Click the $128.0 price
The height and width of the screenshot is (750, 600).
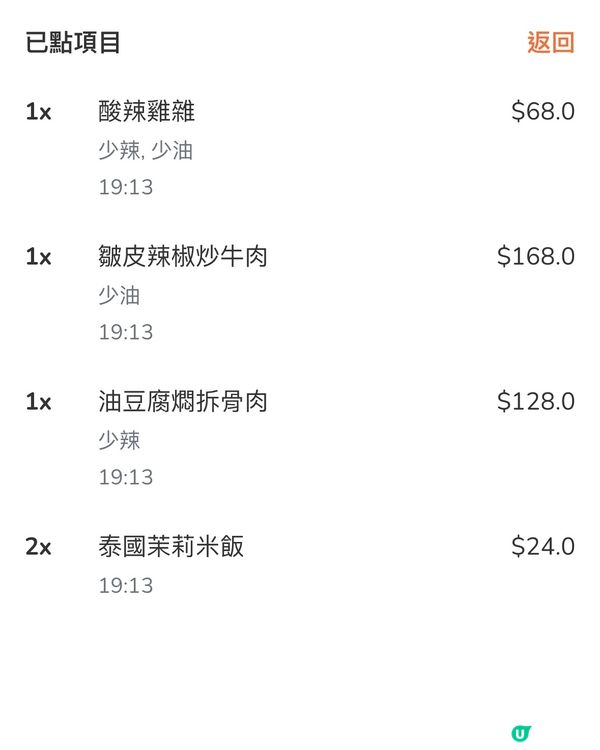point(535,402)
